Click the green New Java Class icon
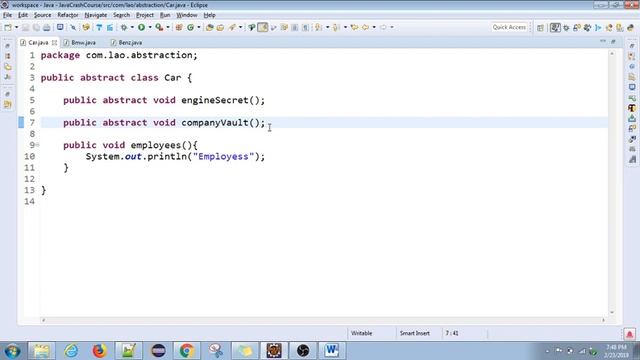The height and width of the screenshot is (360, 640). tap(190, 27)
